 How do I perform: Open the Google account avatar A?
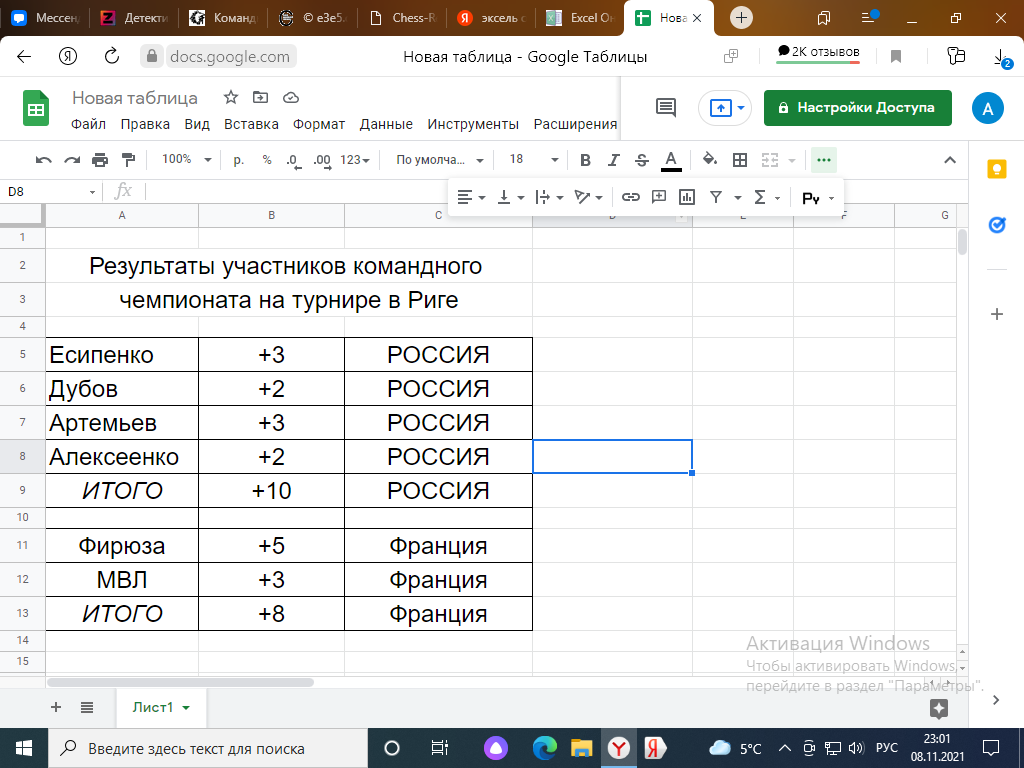click(987, 108)
